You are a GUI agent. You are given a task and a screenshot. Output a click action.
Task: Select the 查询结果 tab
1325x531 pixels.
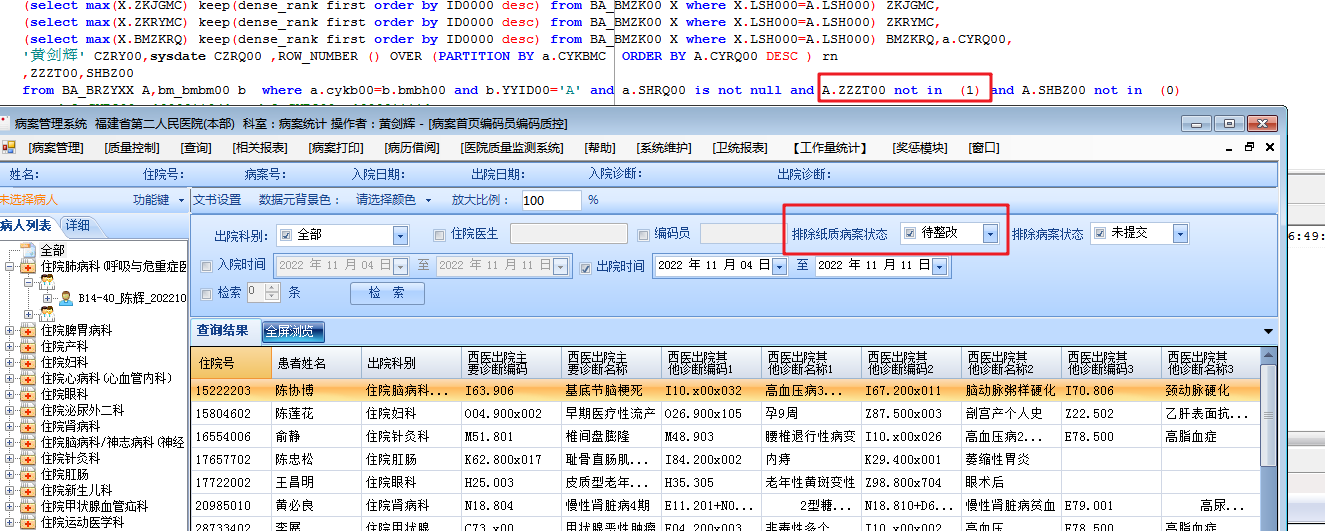pyautogui.click(x=223, y=330)
